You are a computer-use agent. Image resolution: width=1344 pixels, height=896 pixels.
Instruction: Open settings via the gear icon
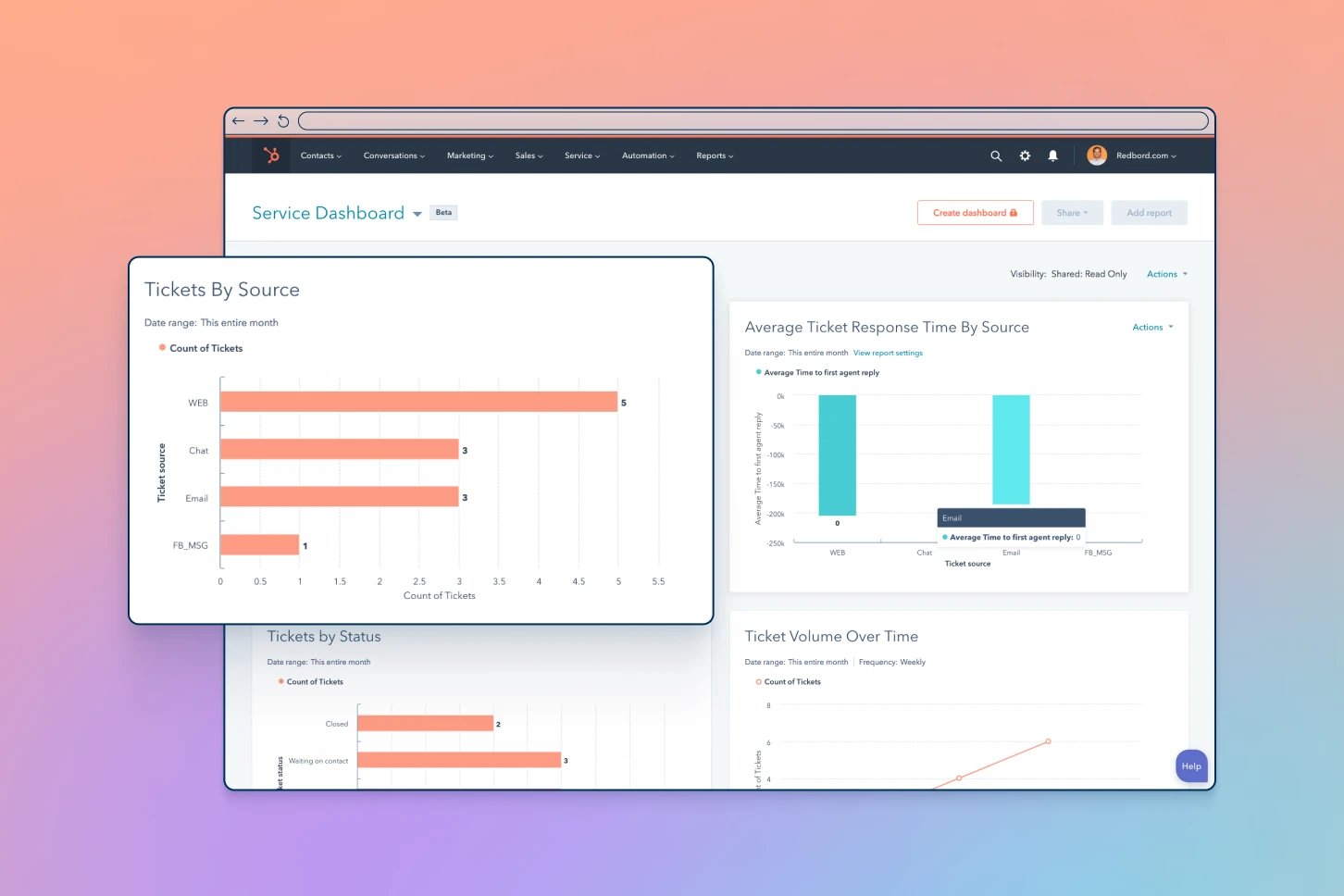tap(1025, 156)
